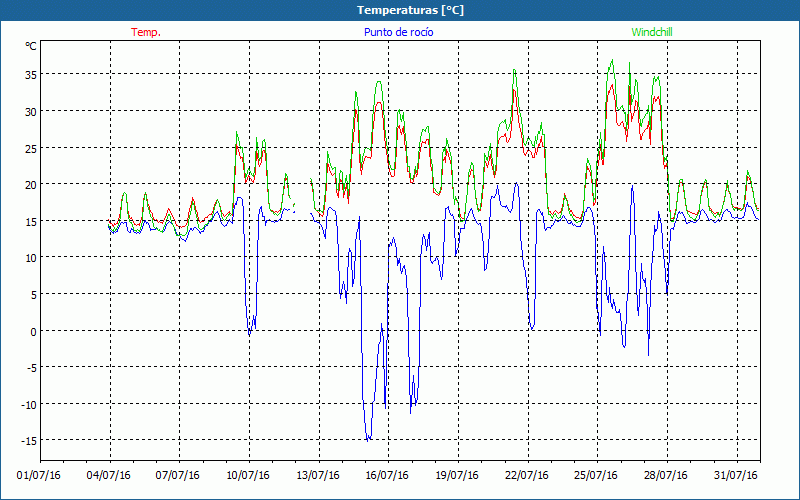Viewport: 800px width, 500px height.
Task: Click the -5 value on the y-axis
Action: click(32, 368)
